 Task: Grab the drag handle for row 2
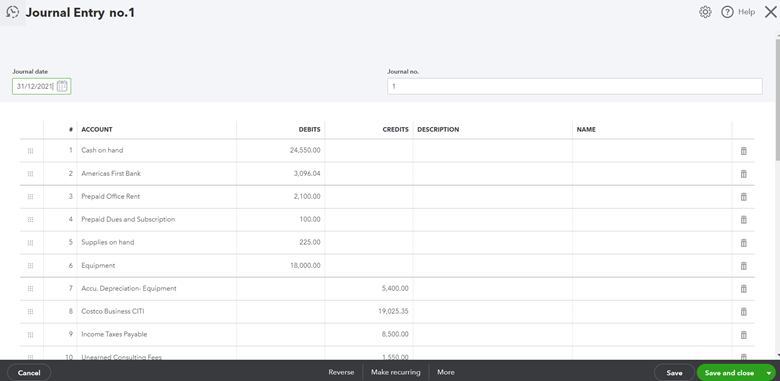click(x=30, y=174)
